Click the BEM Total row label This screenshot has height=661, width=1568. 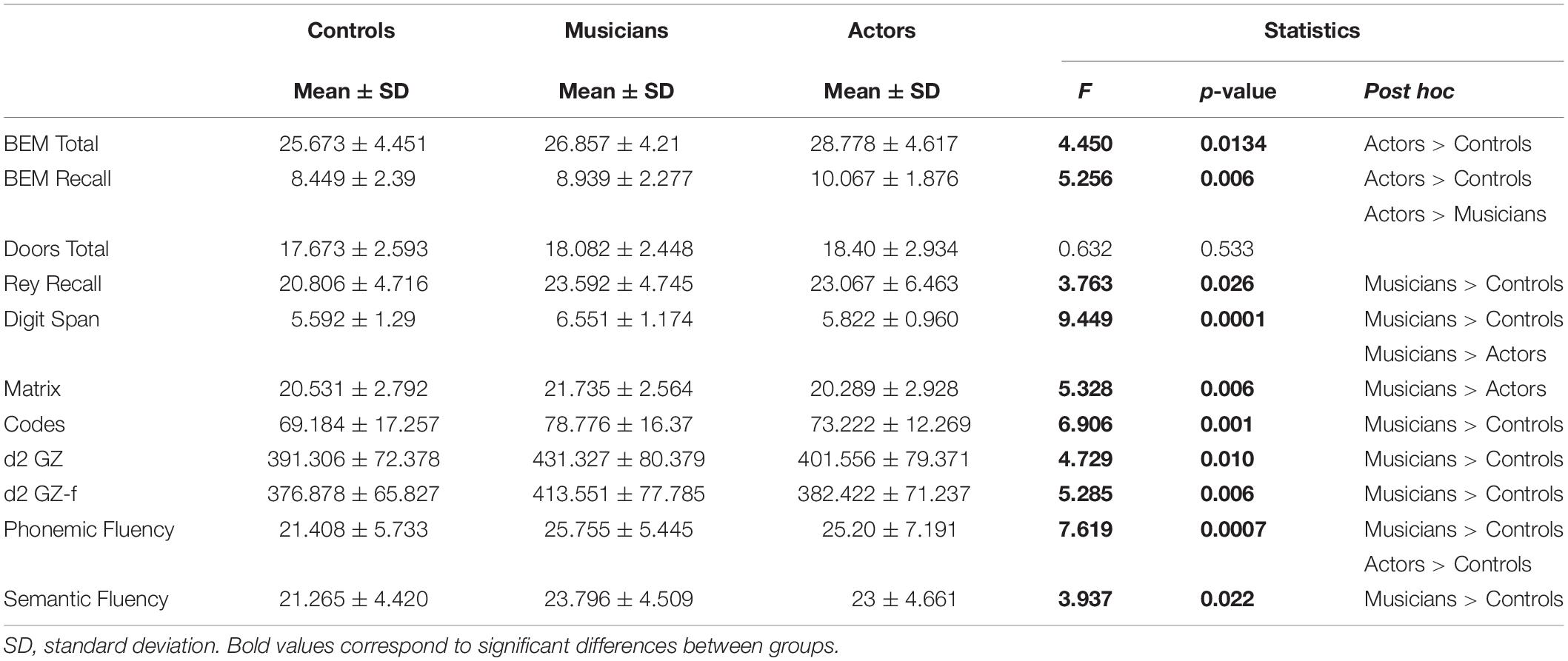click(x=51, y=144)
